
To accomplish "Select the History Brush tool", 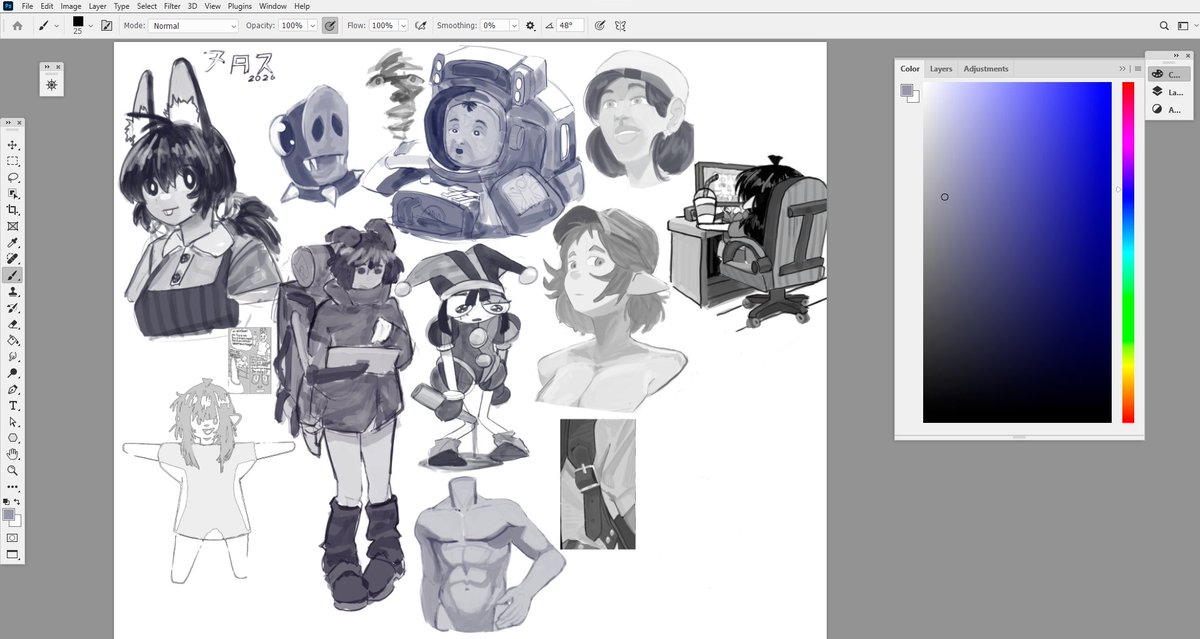I will point(13,308).
